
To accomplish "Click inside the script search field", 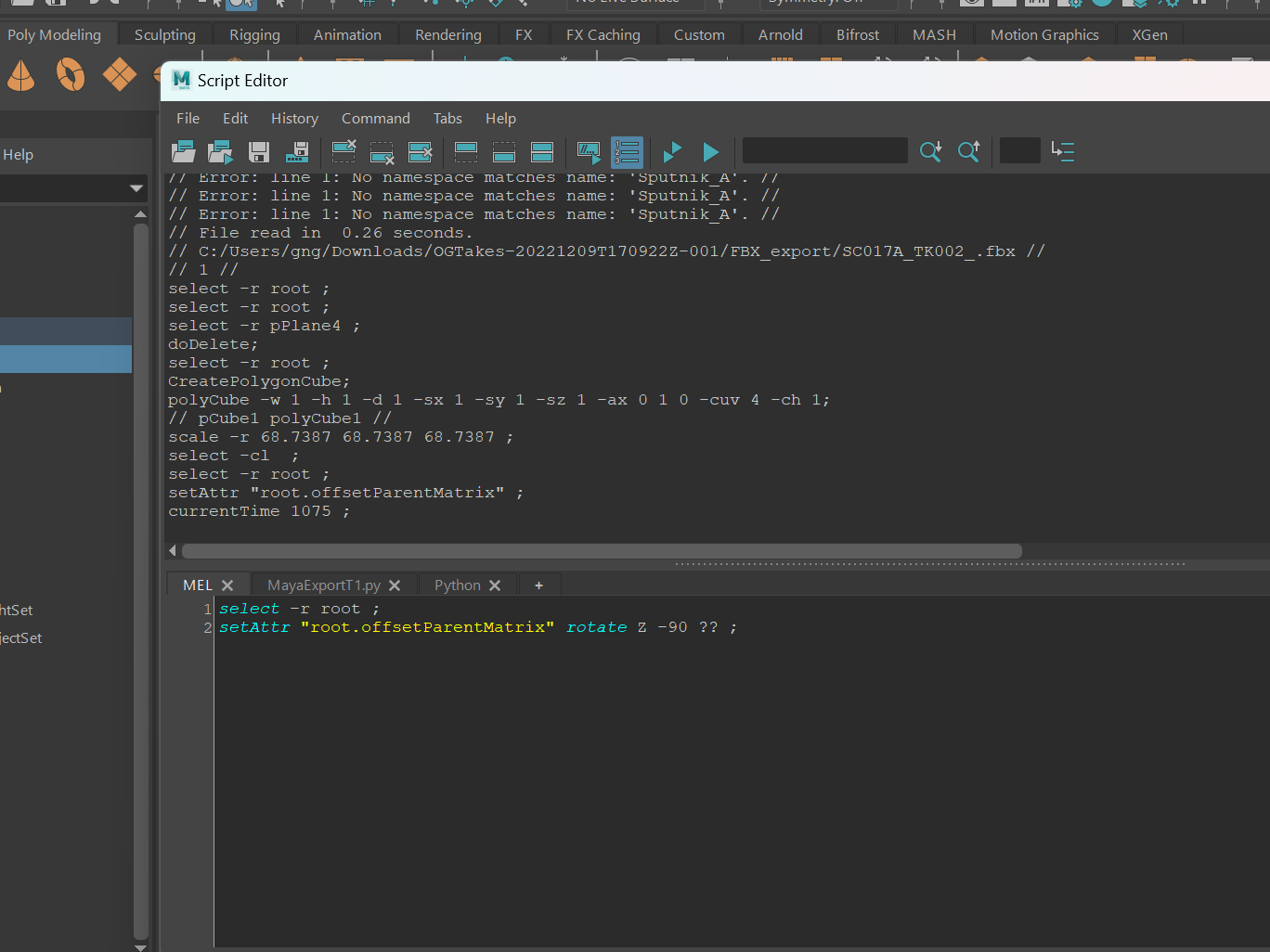I will click(x=824, y=150).
